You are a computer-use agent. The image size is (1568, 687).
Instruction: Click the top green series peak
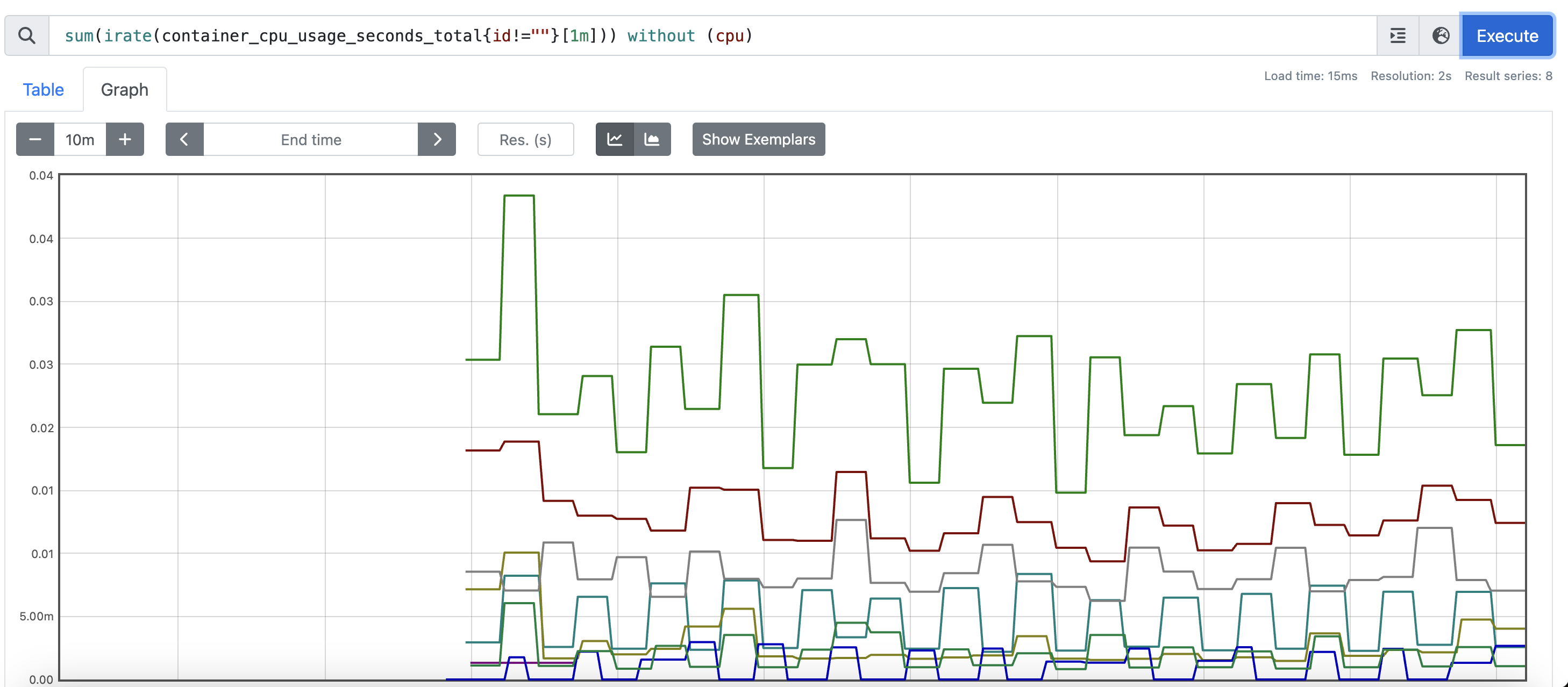click(x=519, y=196)
